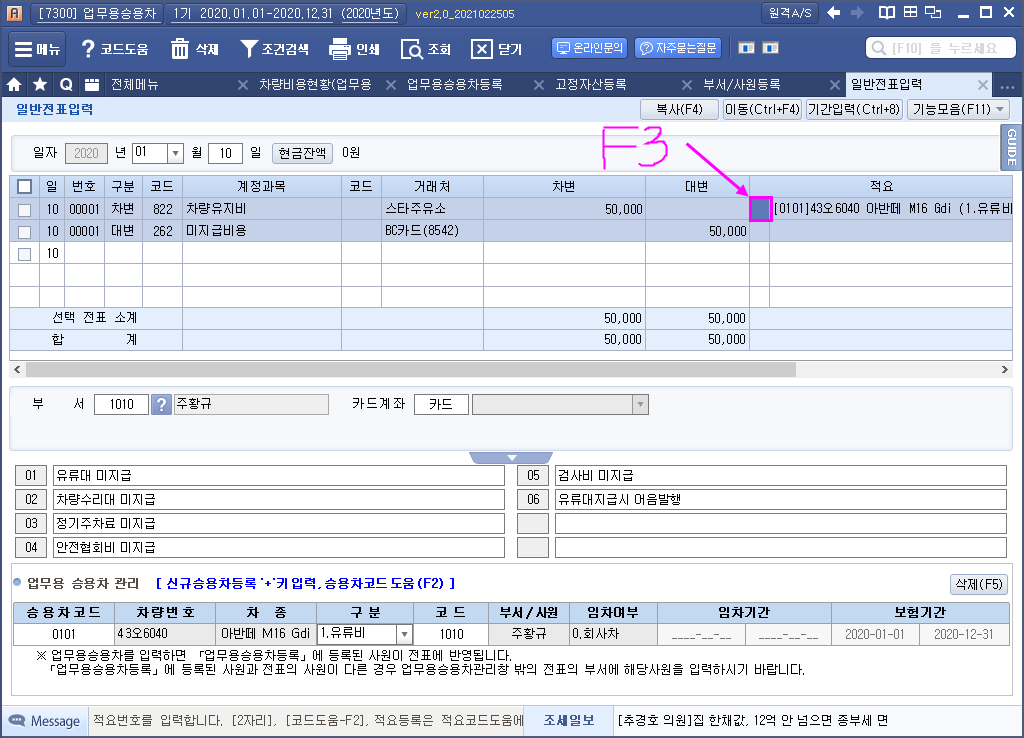Click the favorites star icon
1024x738 pixels.
click(x=40, y=84)
